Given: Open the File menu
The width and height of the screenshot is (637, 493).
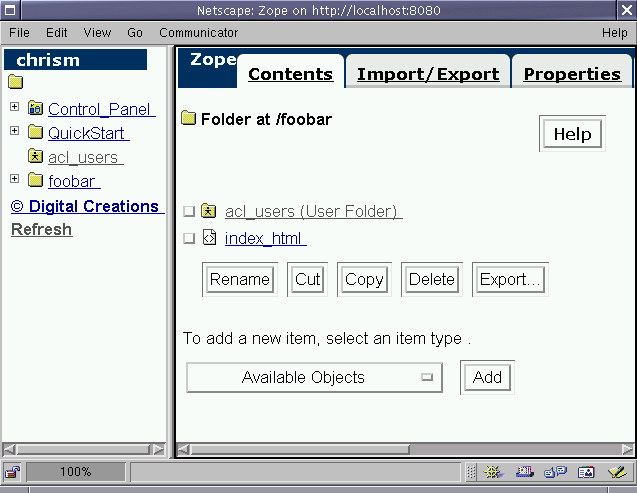Looking at the screenshot, I should tap(19, 32).
